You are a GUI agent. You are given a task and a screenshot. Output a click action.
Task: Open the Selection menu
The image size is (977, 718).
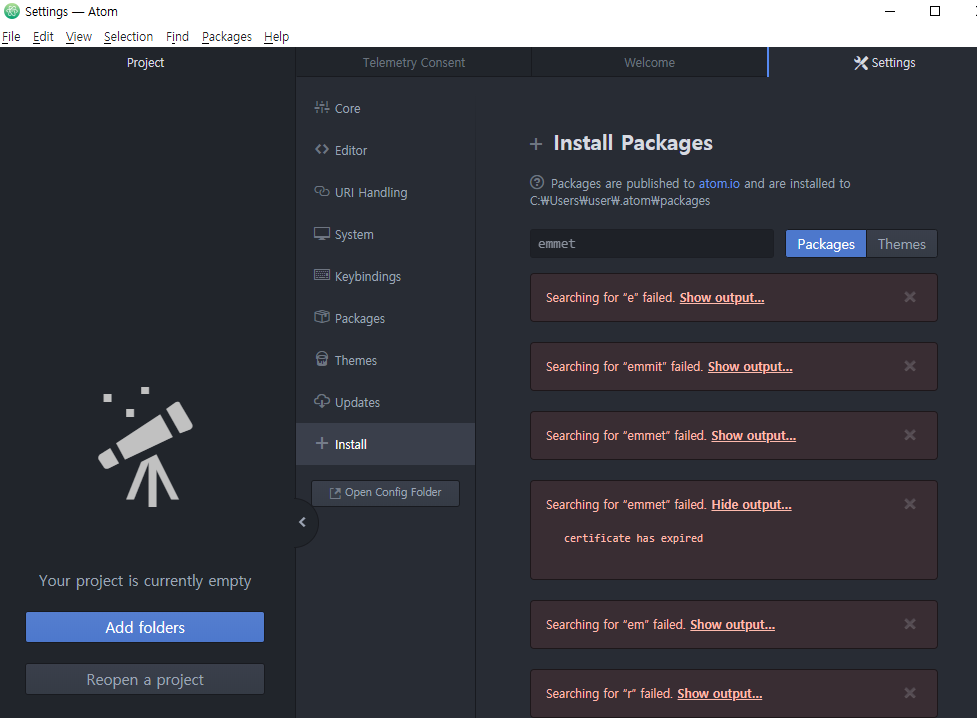[128, 37]
